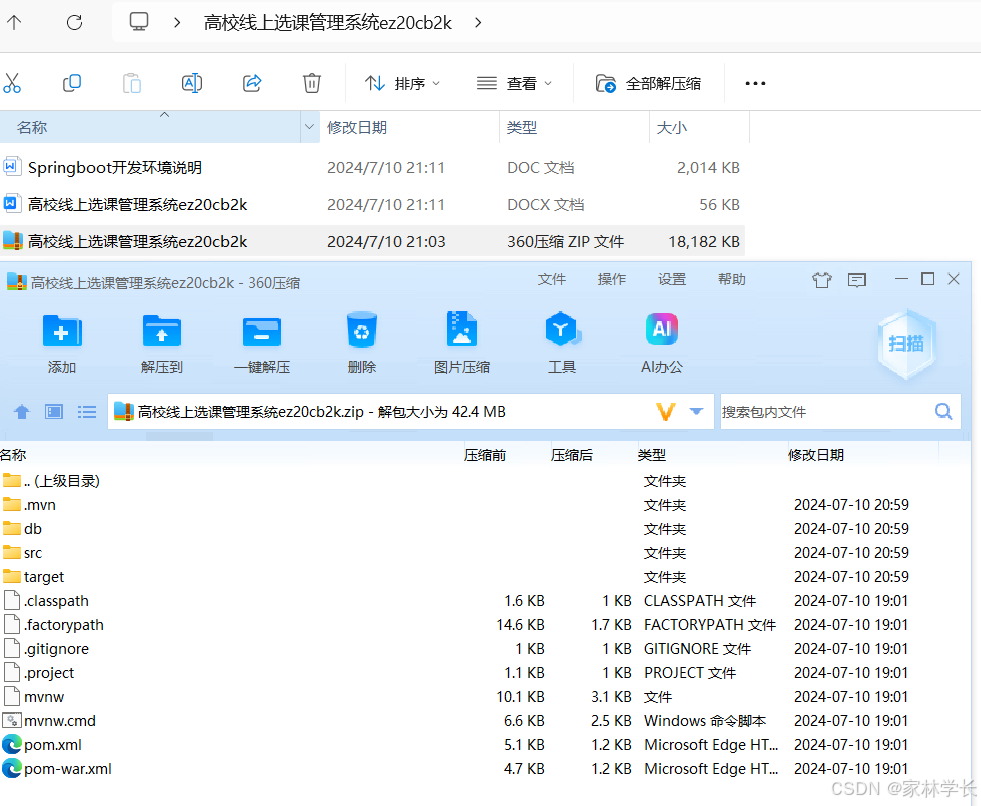Click the Cut scissors icon in Explorer

click(12, 83)
